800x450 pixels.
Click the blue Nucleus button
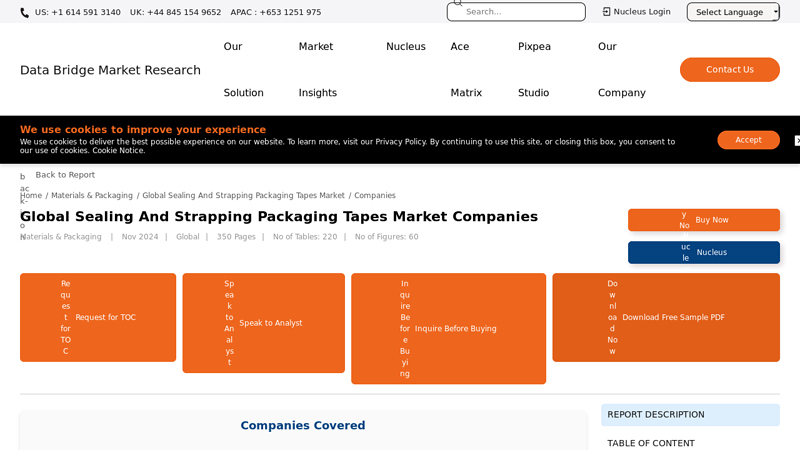pos(704,253)
